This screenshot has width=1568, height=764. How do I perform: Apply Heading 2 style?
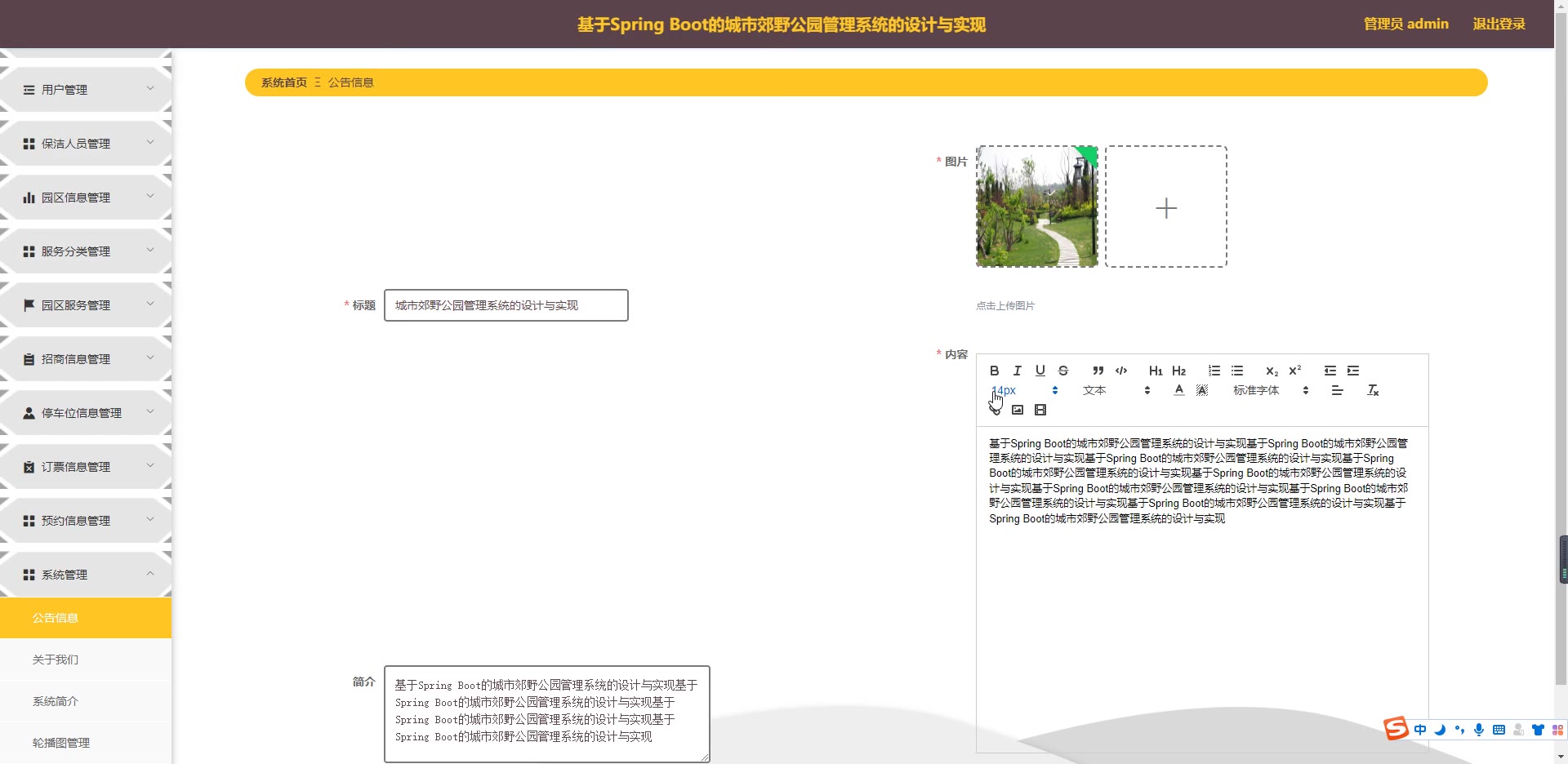[x=1178, y=371]
